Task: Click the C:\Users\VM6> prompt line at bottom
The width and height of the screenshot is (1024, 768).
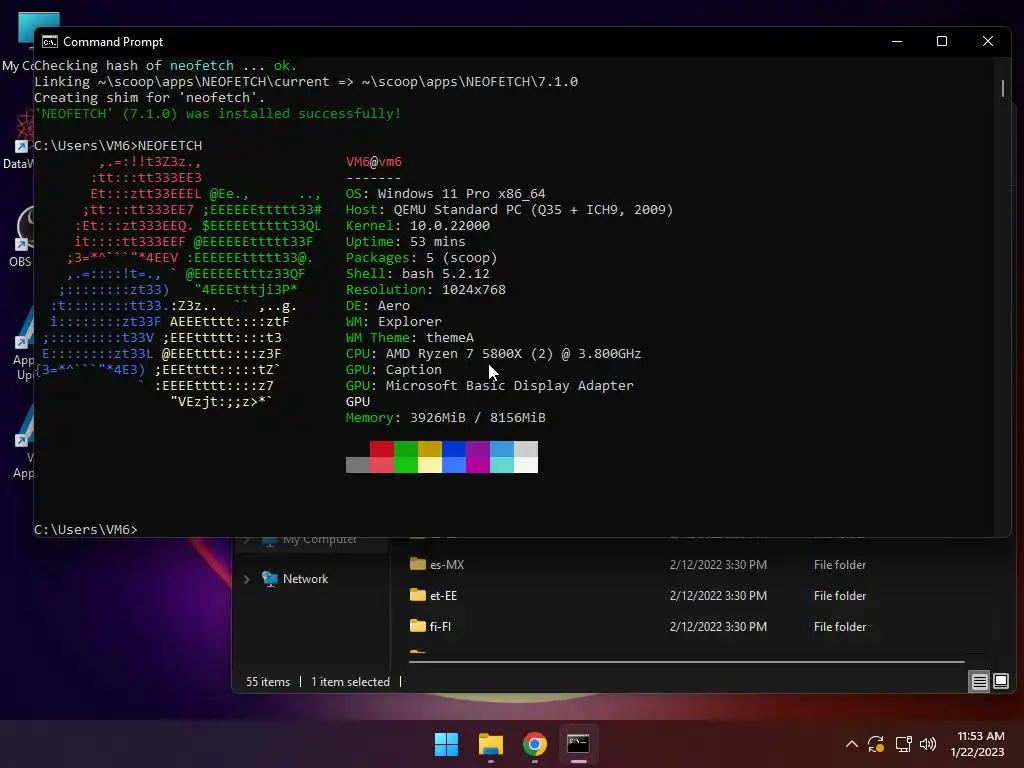Action: 86,530
